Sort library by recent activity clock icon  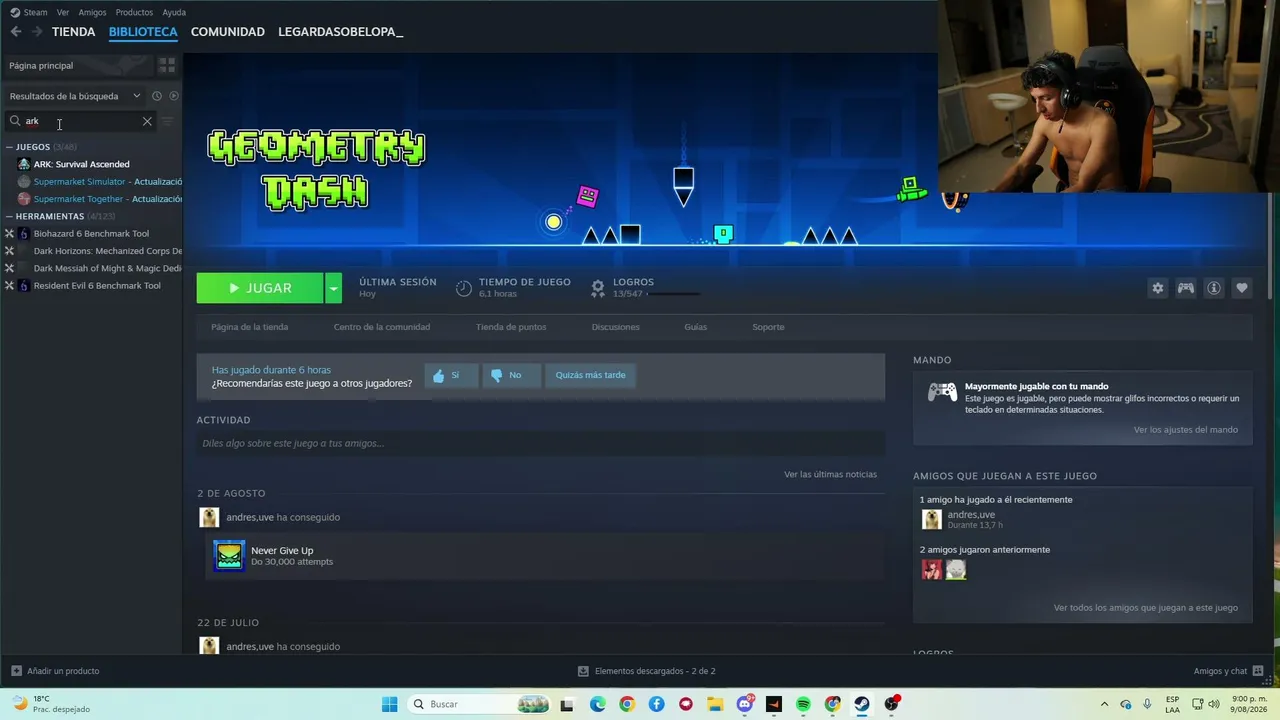click(157, 96)
